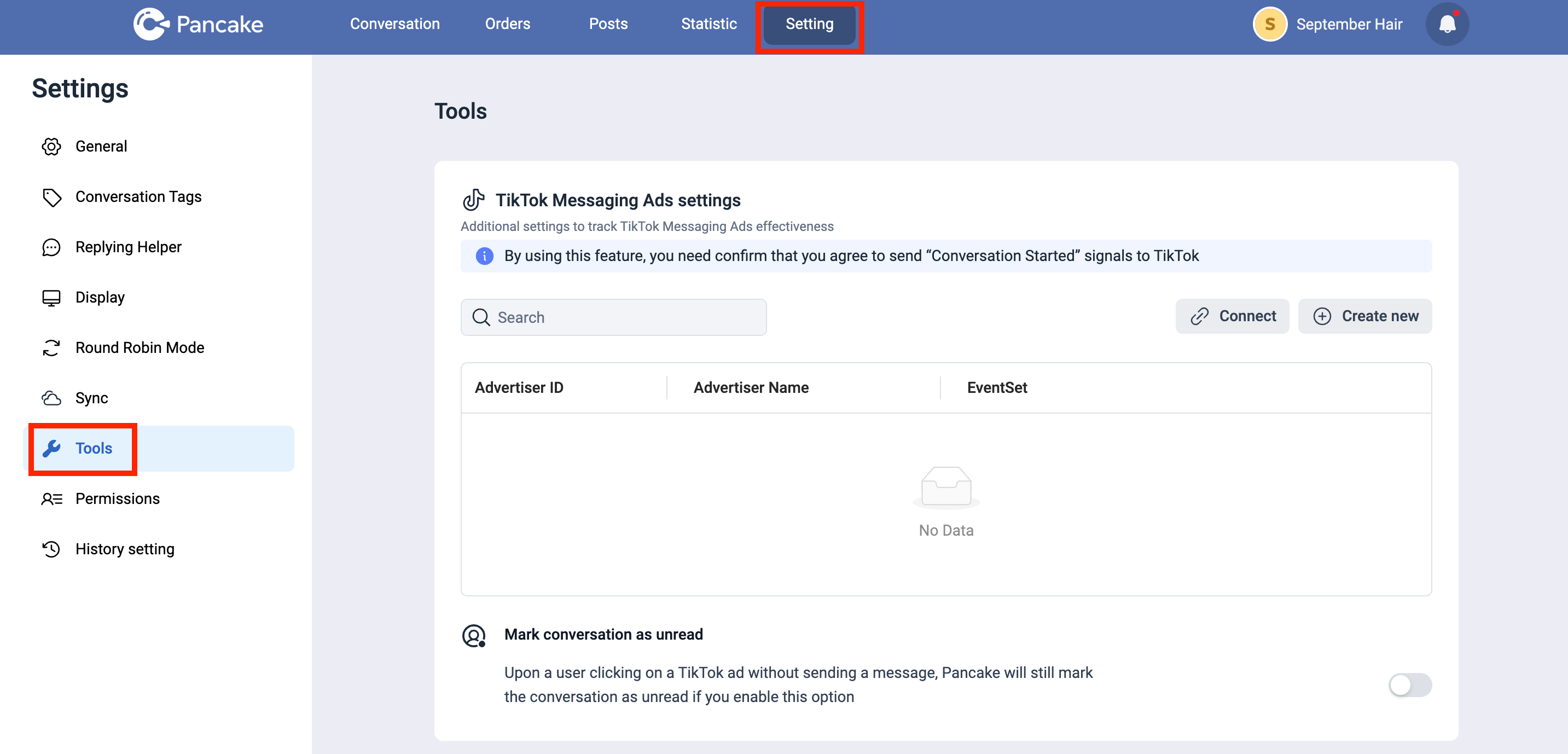Click TikTok Messaging Ads settings heading

618,200
